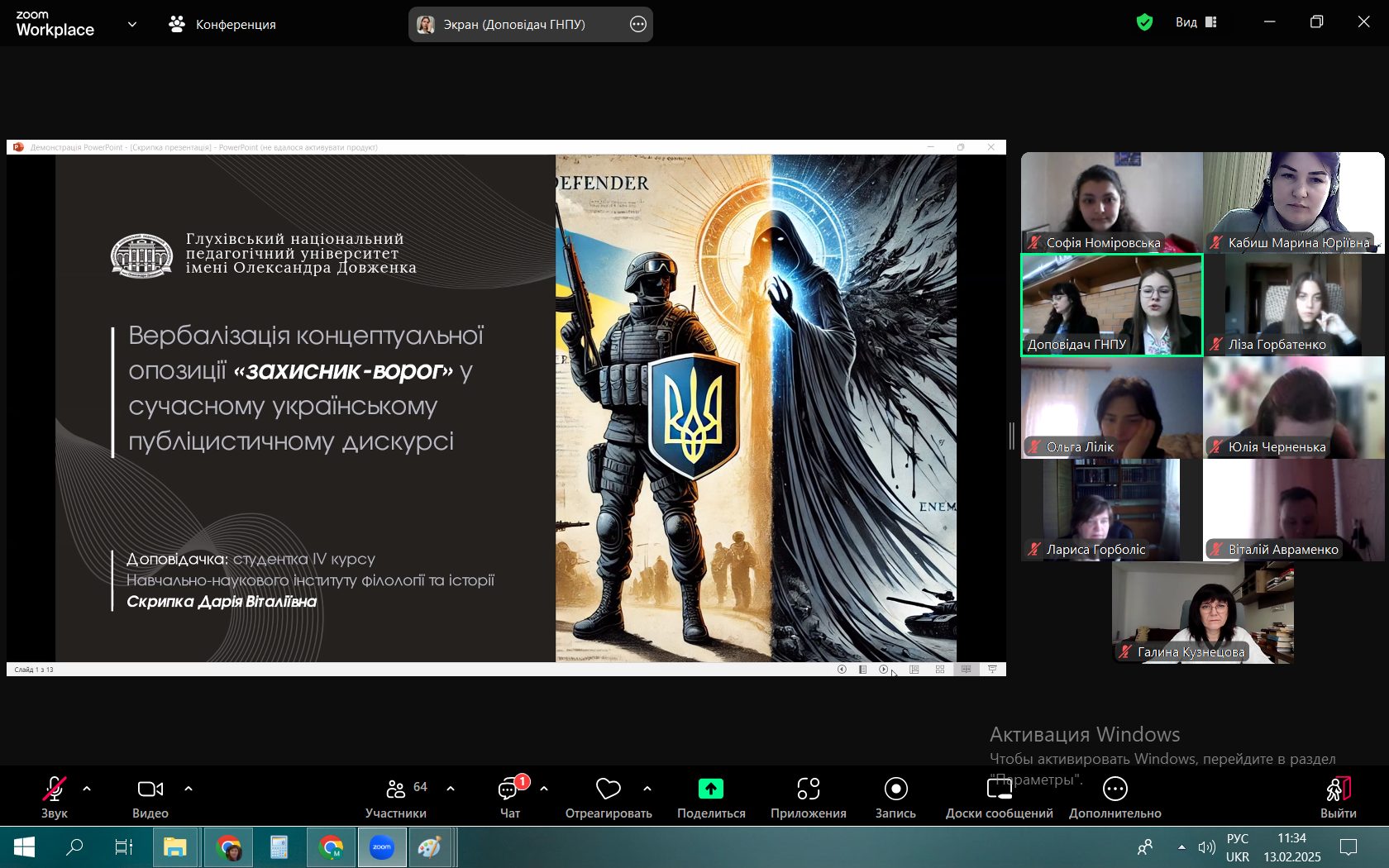The image size is (1389, 868).
Task: Open Вид layout menu
Action: click(x=1196, y=22)
